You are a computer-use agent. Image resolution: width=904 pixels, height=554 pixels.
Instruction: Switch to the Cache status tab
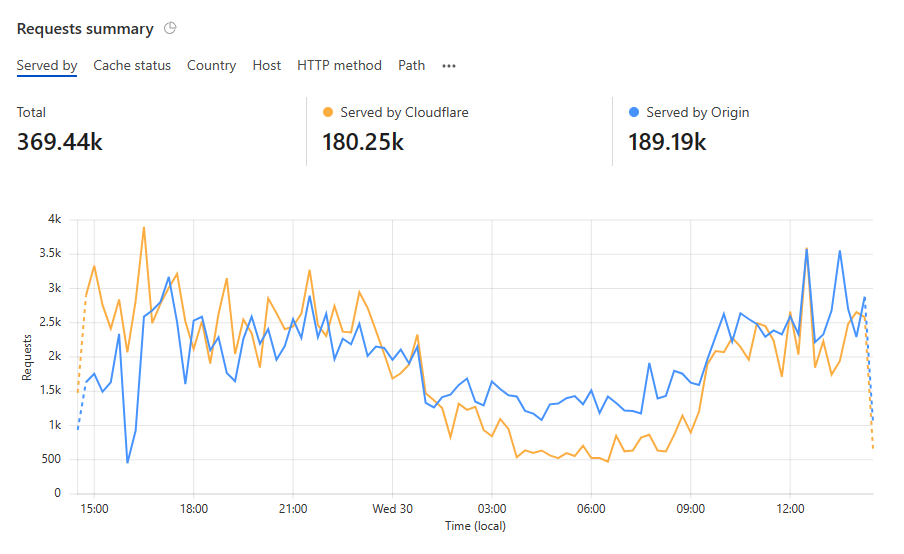click(x=132, y=66)
